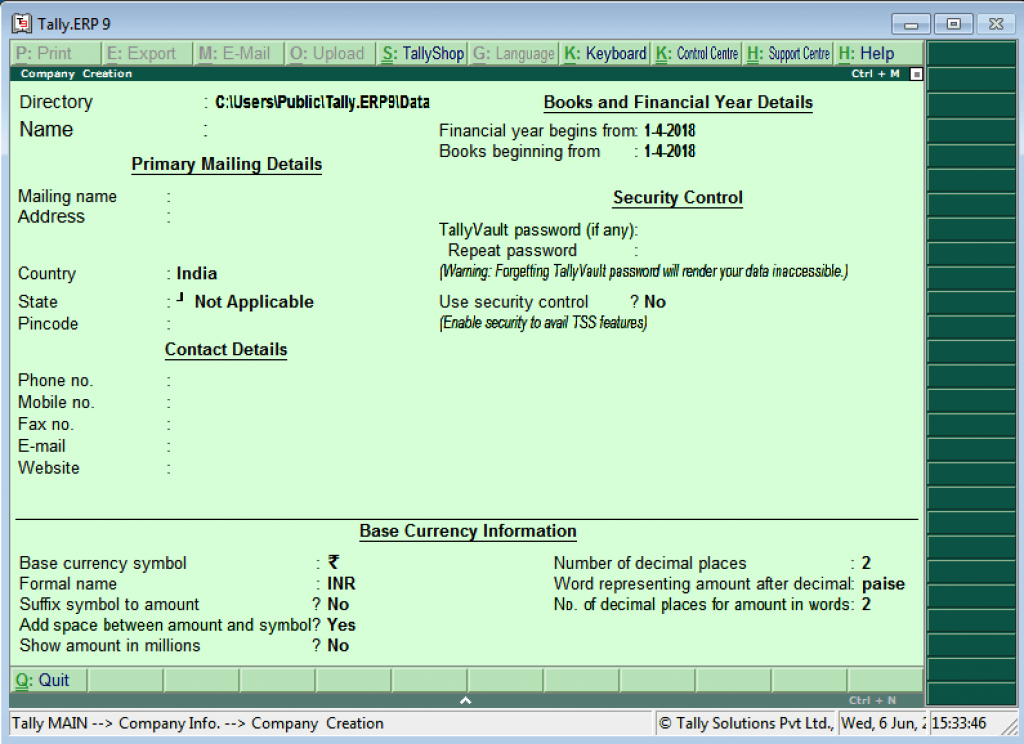
Task: Toggle the Use security control value
Action: click(655, 302)
